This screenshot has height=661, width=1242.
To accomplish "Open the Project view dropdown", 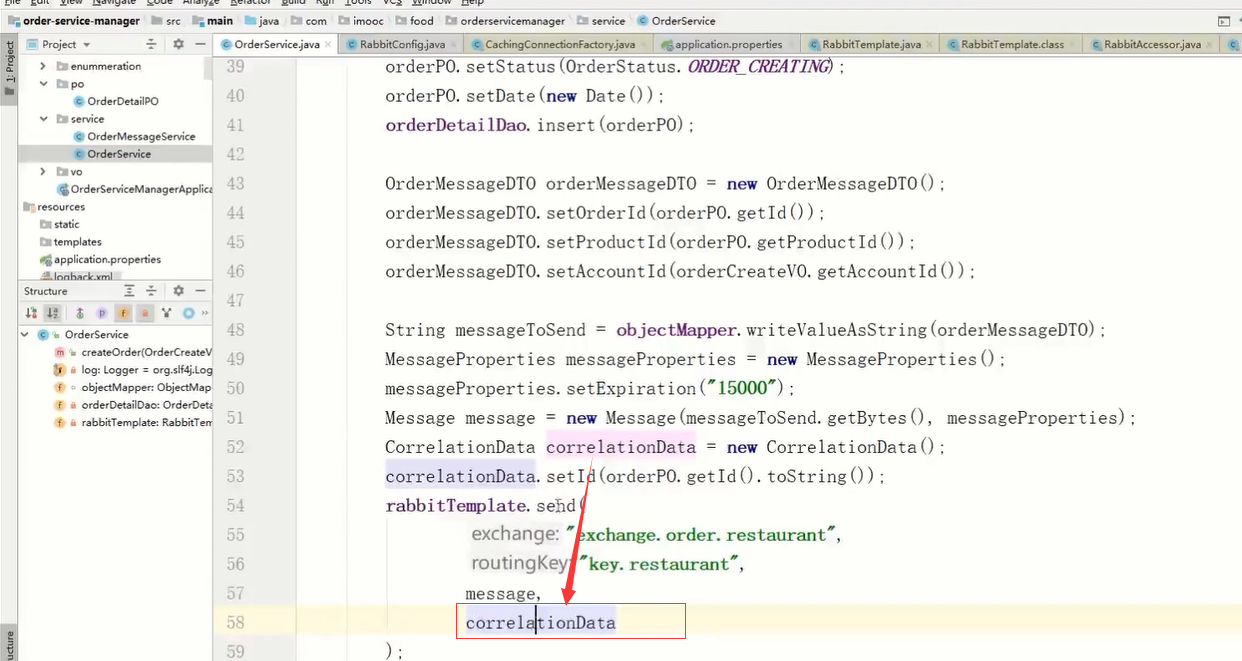I will (x=66, y=44).
